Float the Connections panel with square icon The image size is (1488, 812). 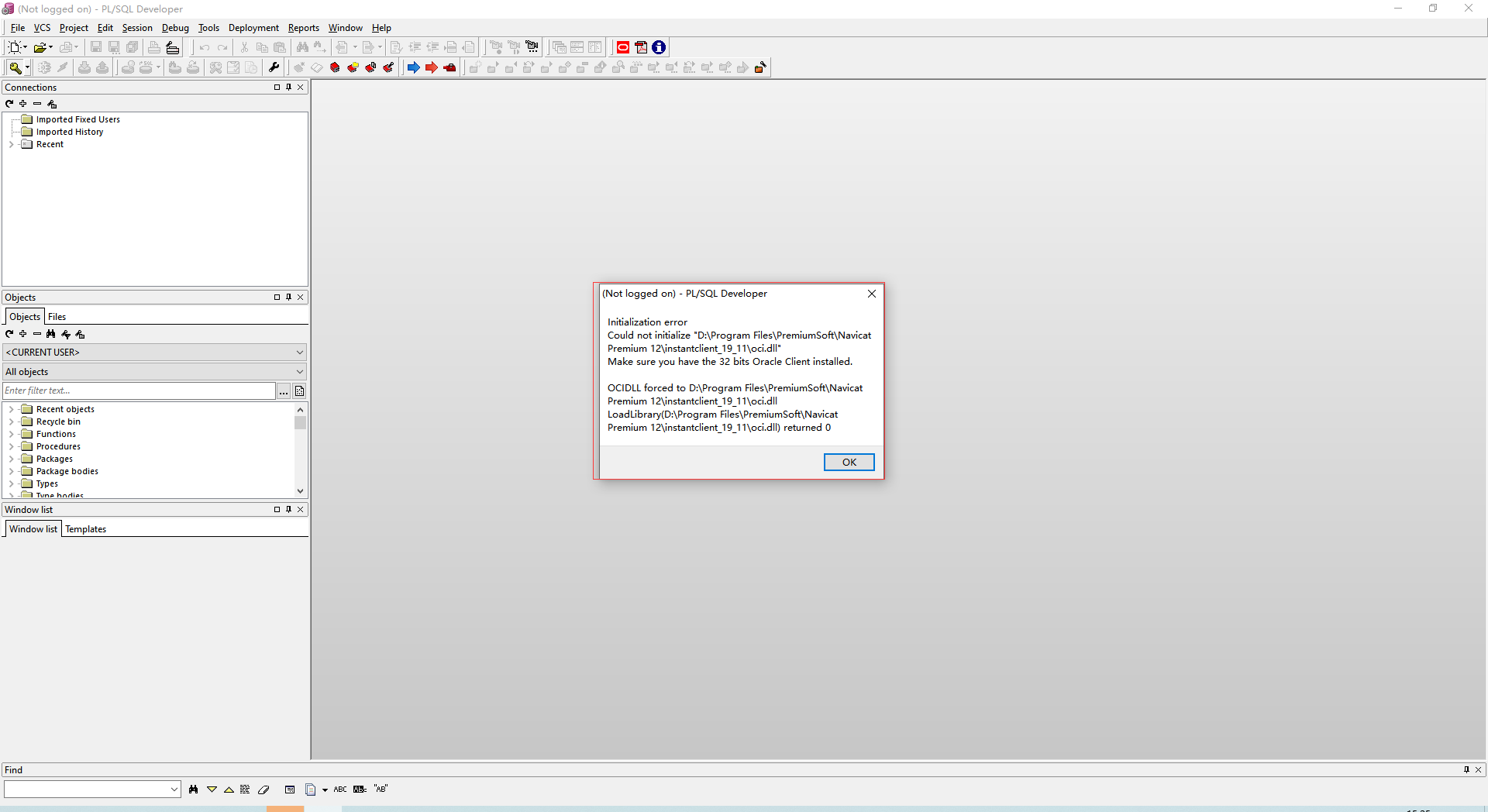pos(277,88)
